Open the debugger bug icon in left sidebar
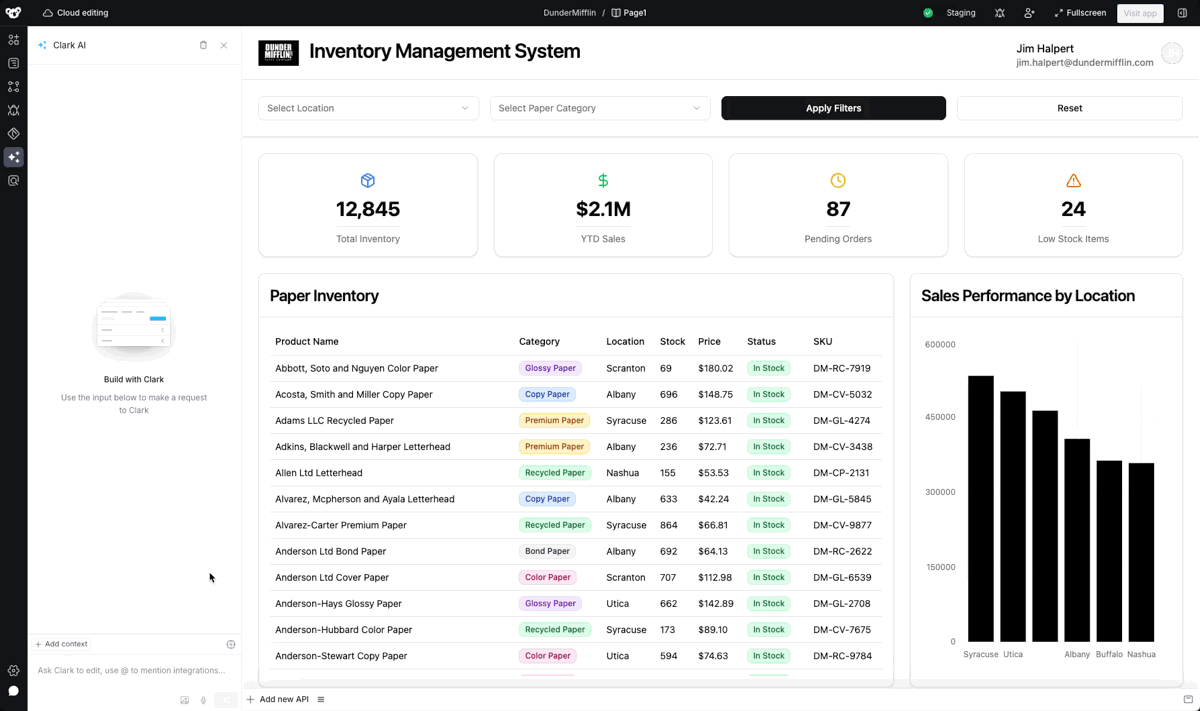The height and width of the screenshot is (711, 1200). [13, 110]
